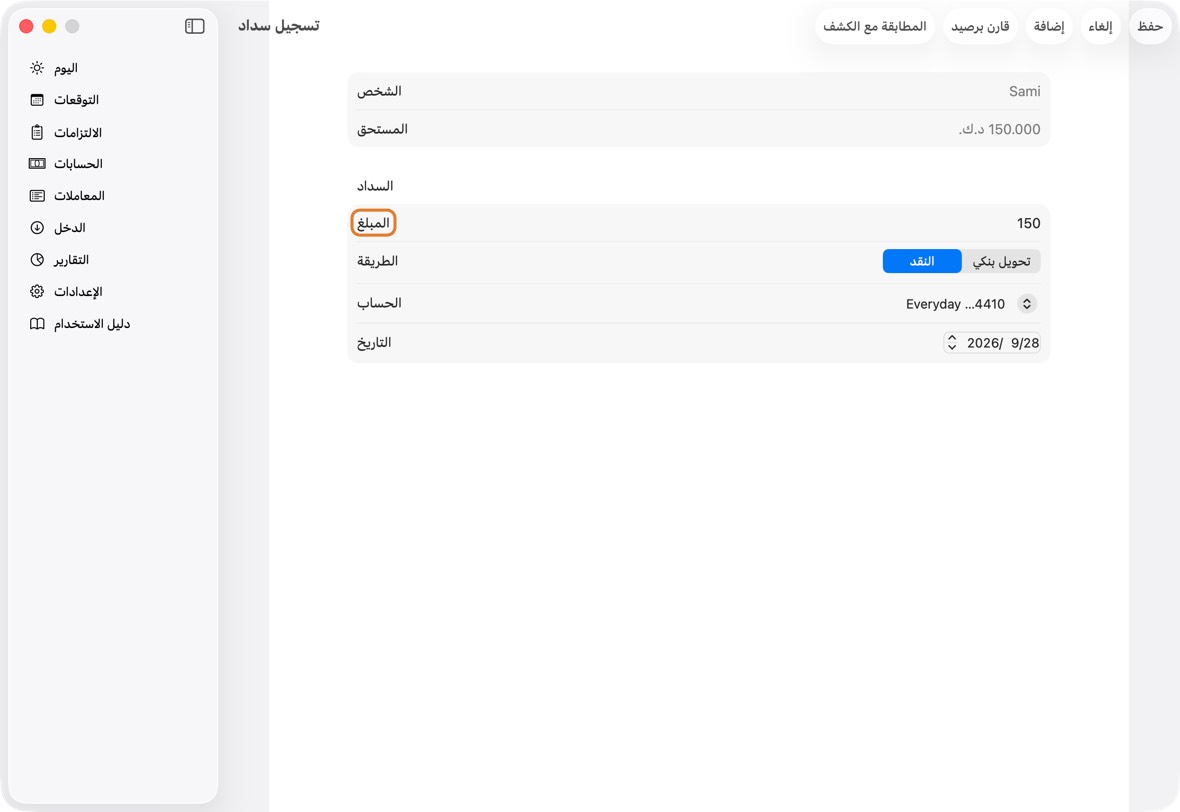Click the المبلغ field containing 150
This screenshot has height=812, width=1180.
(x=698, y=223)
